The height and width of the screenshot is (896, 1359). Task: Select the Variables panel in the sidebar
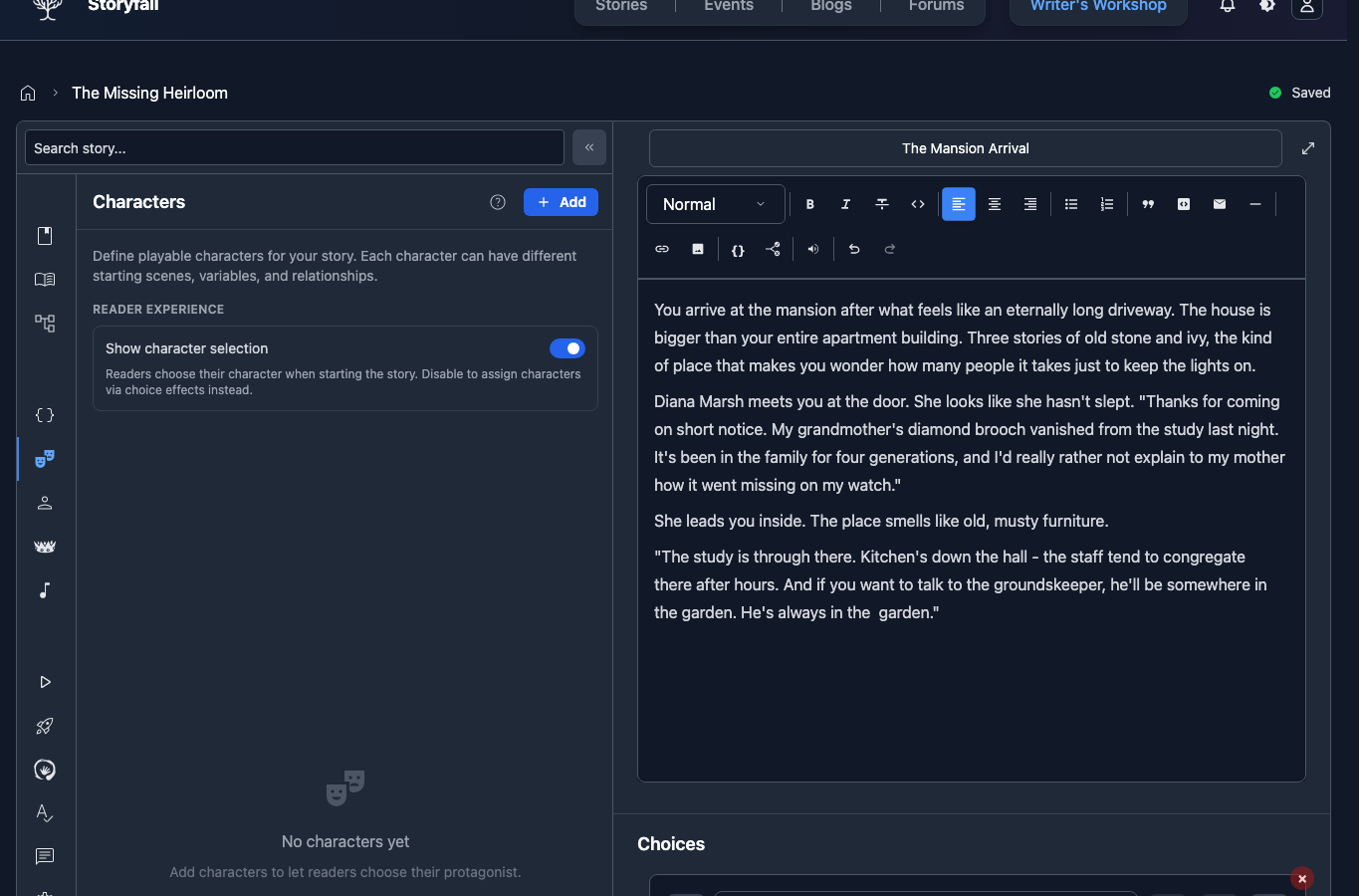click(44, 415)
